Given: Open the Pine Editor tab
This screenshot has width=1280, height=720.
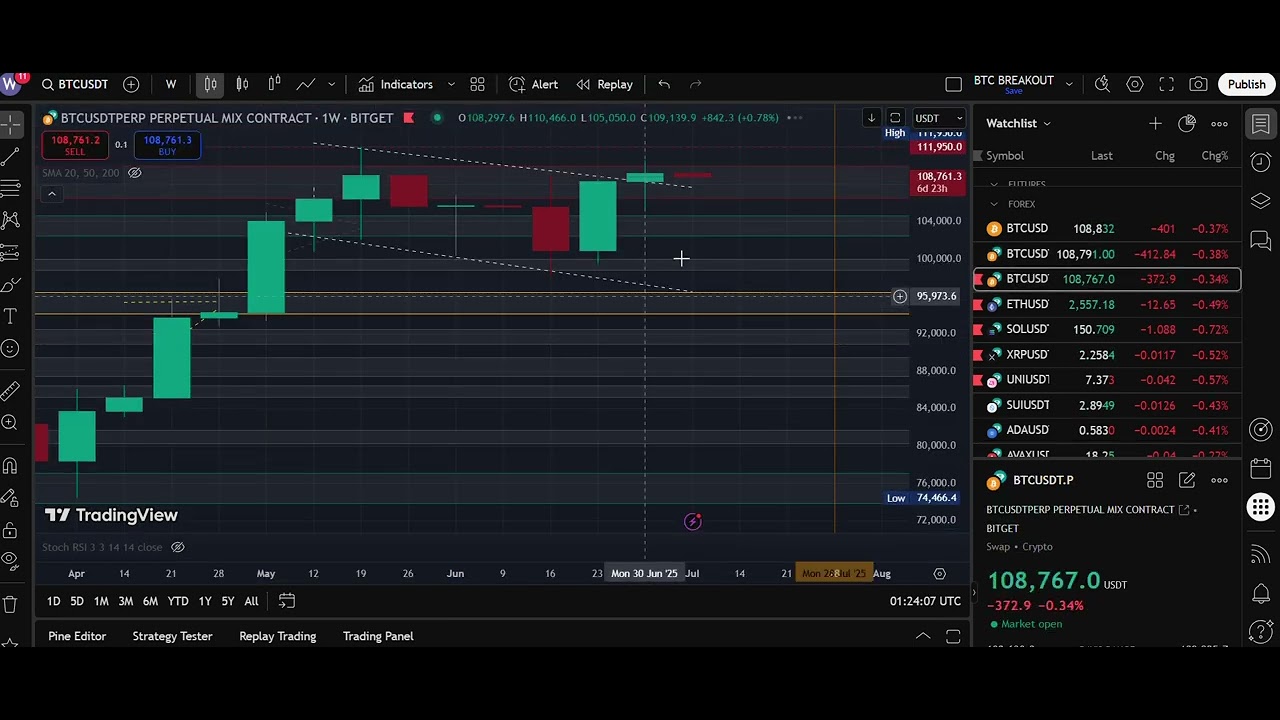Looking at the screenshot, I should (77, 636).
